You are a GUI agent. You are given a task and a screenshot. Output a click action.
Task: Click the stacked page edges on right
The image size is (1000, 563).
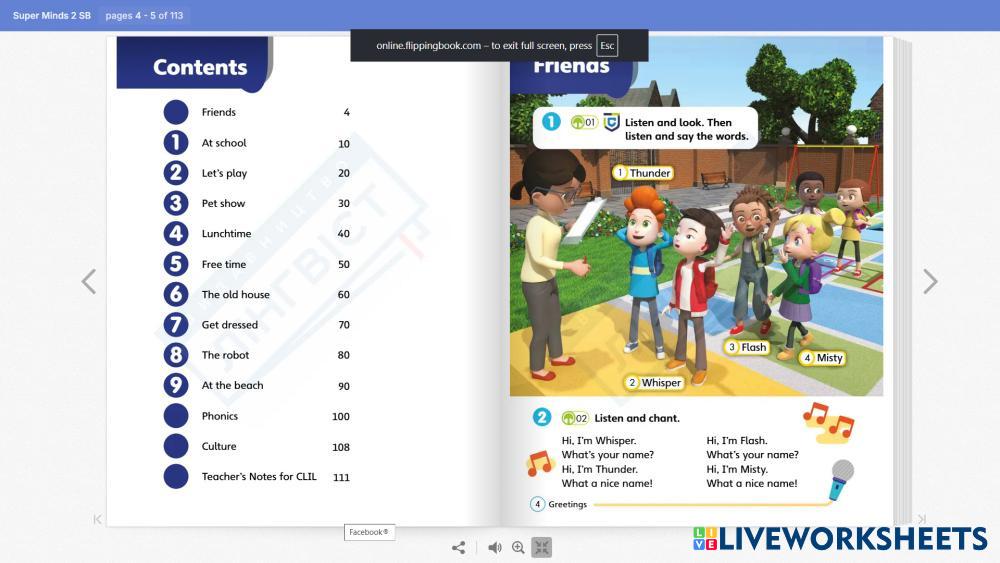pyautogui.click(x=902, y=280)
